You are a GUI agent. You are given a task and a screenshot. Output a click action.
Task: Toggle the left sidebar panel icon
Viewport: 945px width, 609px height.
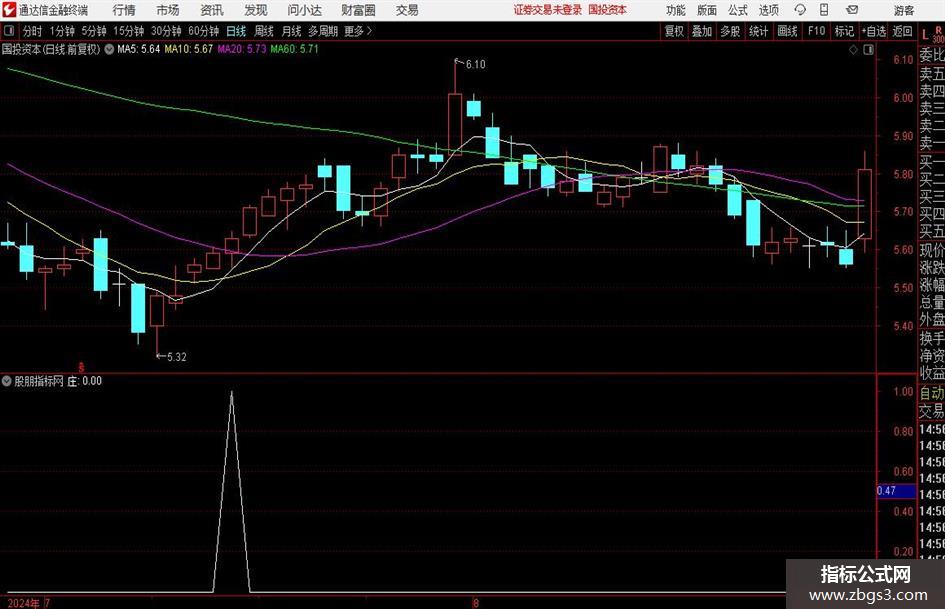click(9, 31)
